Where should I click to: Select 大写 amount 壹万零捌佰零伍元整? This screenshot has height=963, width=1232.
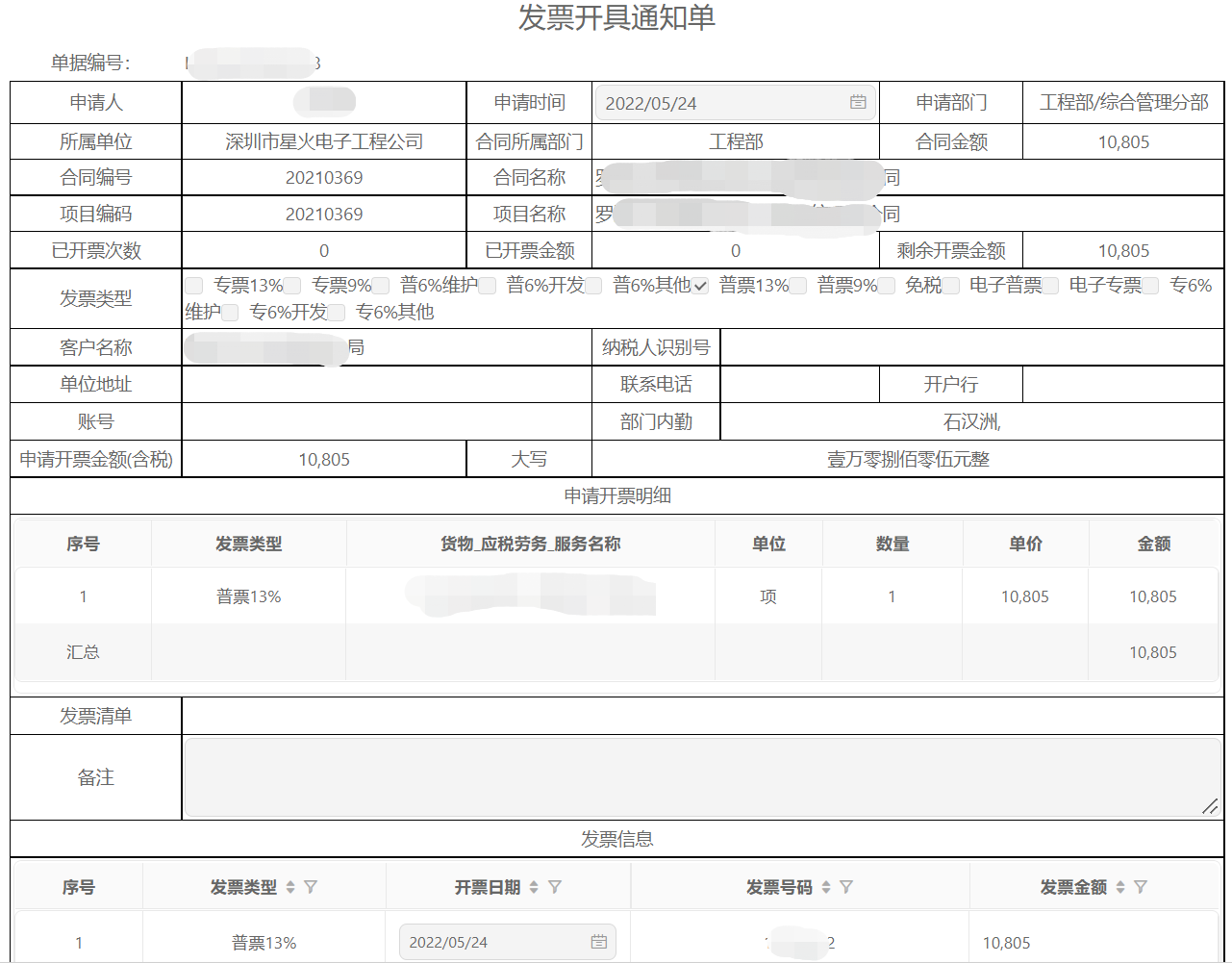click(908, 459)
